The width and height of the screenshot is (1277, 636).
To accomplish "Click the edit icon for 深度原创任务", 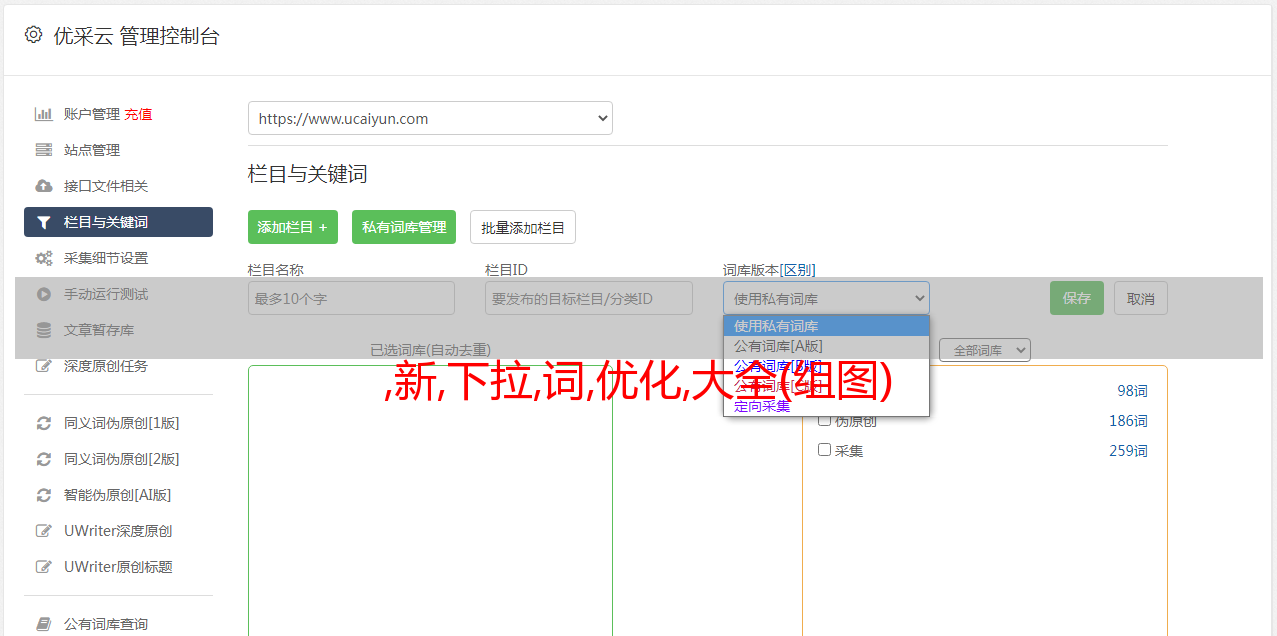I will point(44,366).
